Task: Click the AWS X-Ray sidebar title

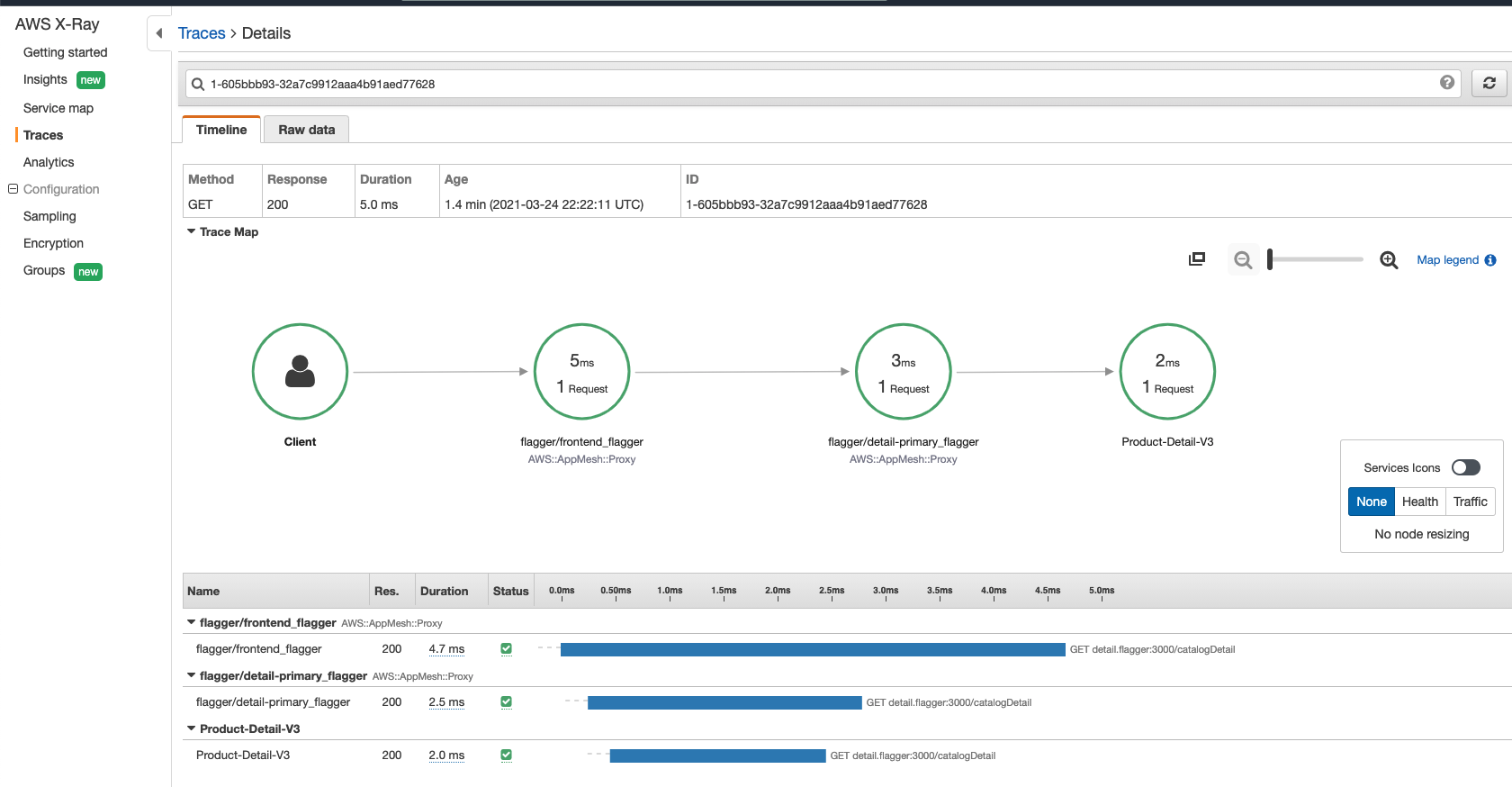Action: tap(58, 24)
